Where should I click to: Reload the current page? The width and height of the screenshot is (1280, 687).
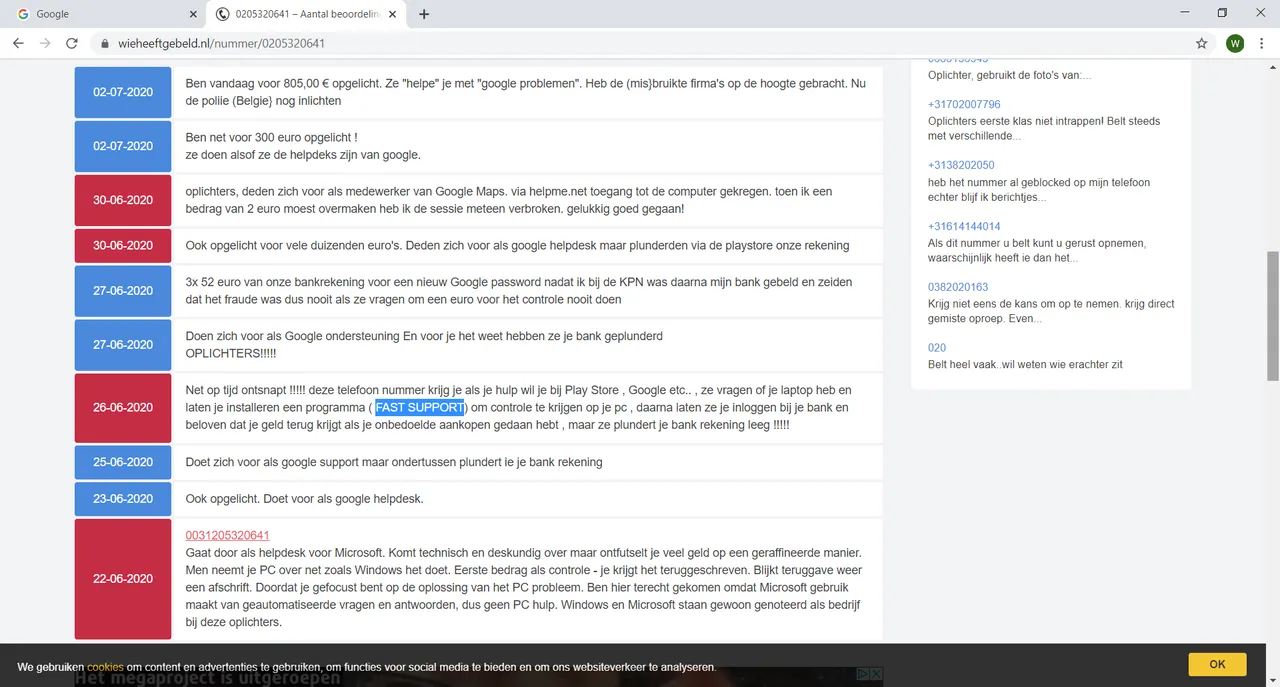tap(72, 43)
